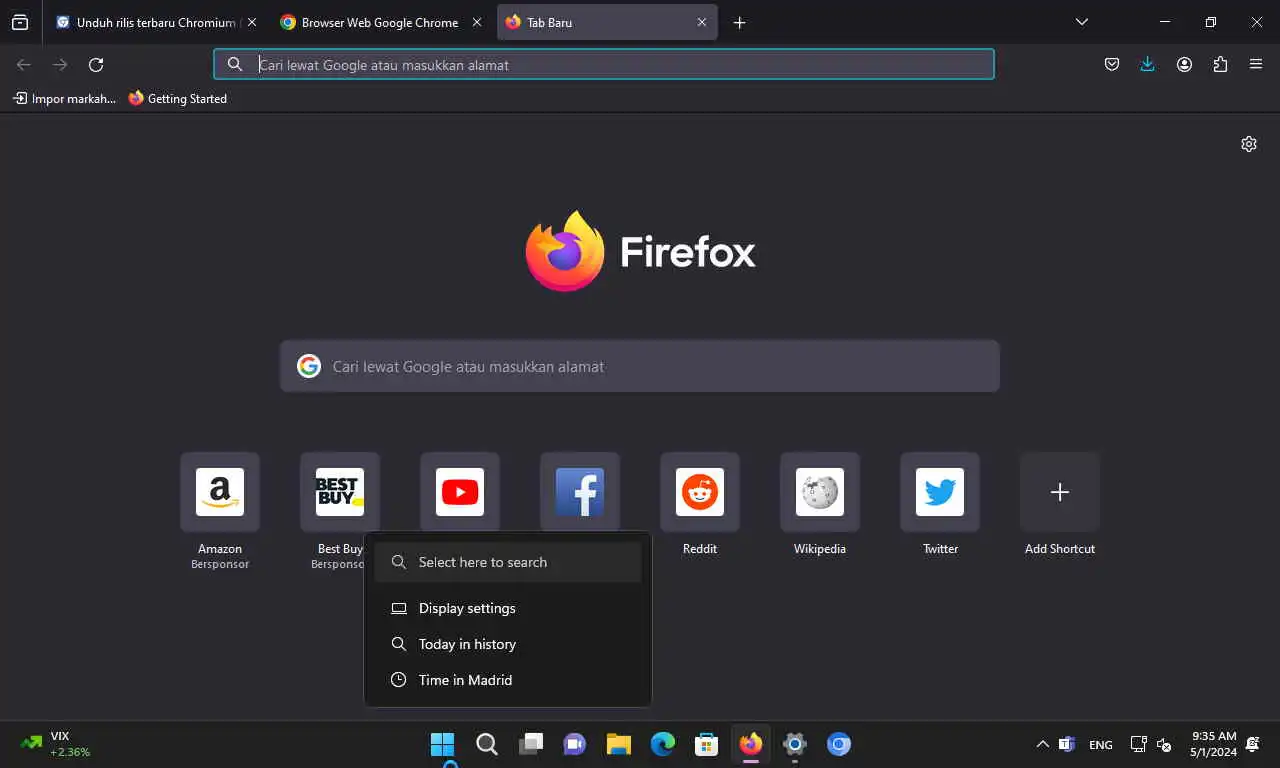Open Firefox View tab list icon
Screen dimensions: 1280x768
20,22
